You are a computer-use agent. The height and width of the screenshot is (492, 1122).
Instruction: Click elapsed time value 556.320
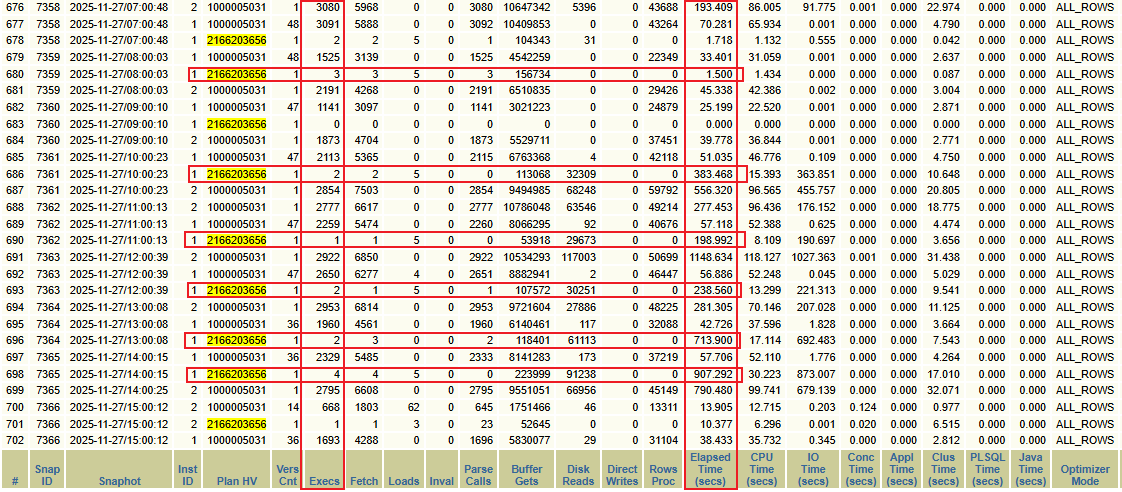(x=715, y=190)
